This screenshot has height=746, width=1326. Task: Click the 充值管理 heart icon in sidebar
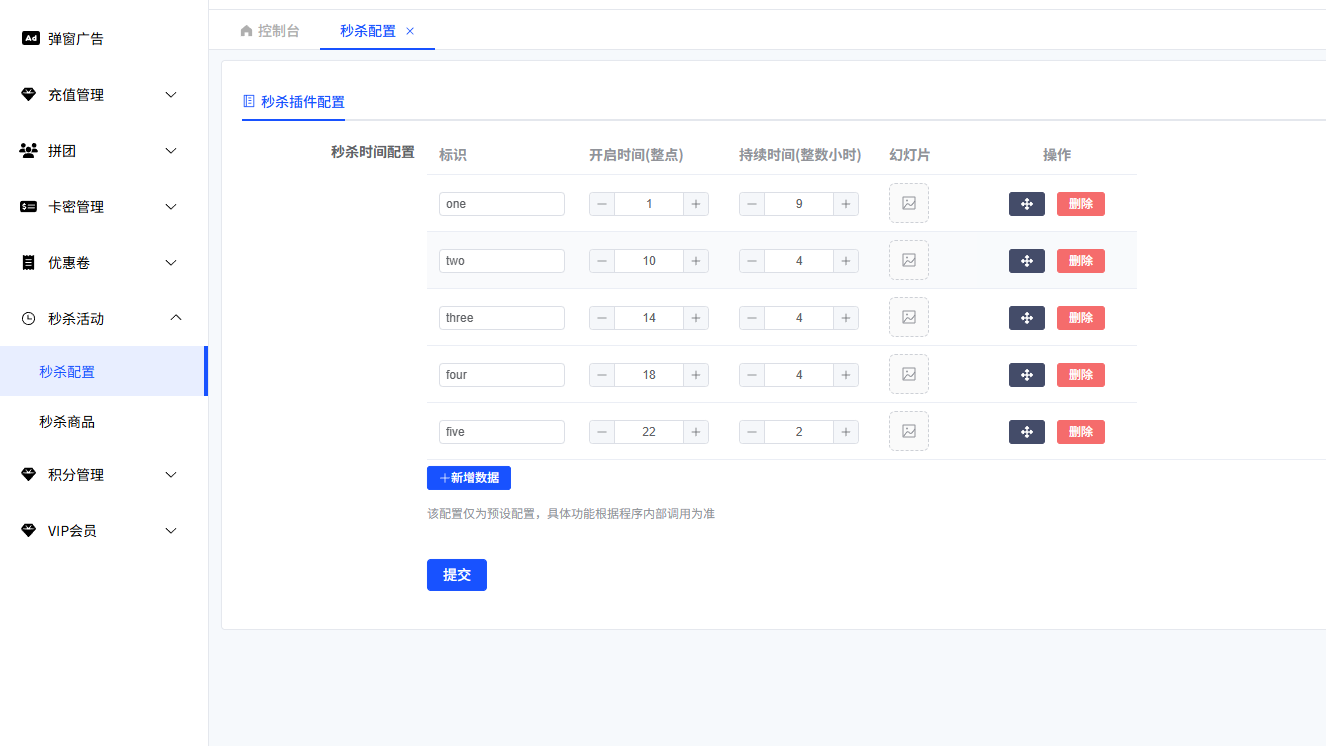click(27, 94)
